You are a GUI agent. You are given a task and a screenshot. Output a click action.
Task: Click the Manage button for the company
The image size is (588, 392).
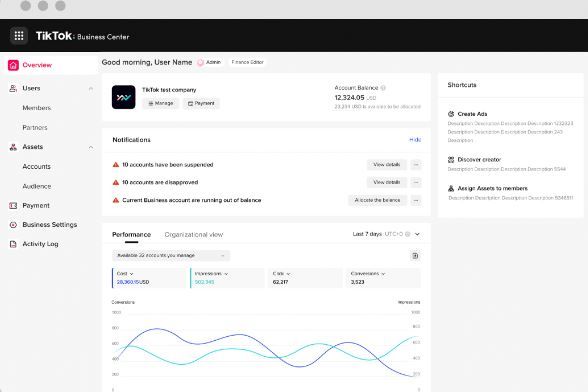click(x=160, y=104)
